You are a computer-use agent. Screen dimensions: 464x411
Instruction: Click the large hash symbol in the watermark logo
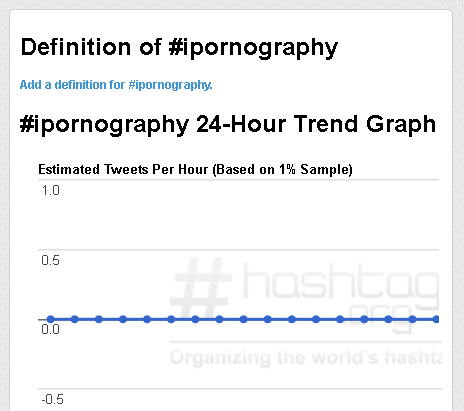tap(201, 289)
